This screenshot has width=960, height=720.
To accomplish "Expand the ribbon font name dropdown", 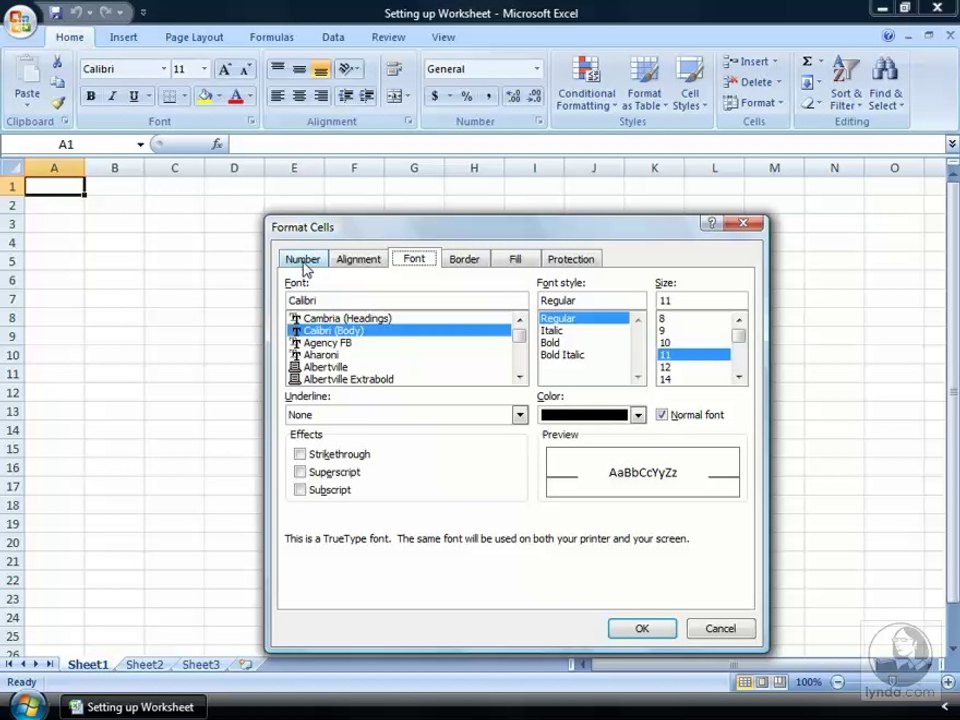I will (163, 69).
